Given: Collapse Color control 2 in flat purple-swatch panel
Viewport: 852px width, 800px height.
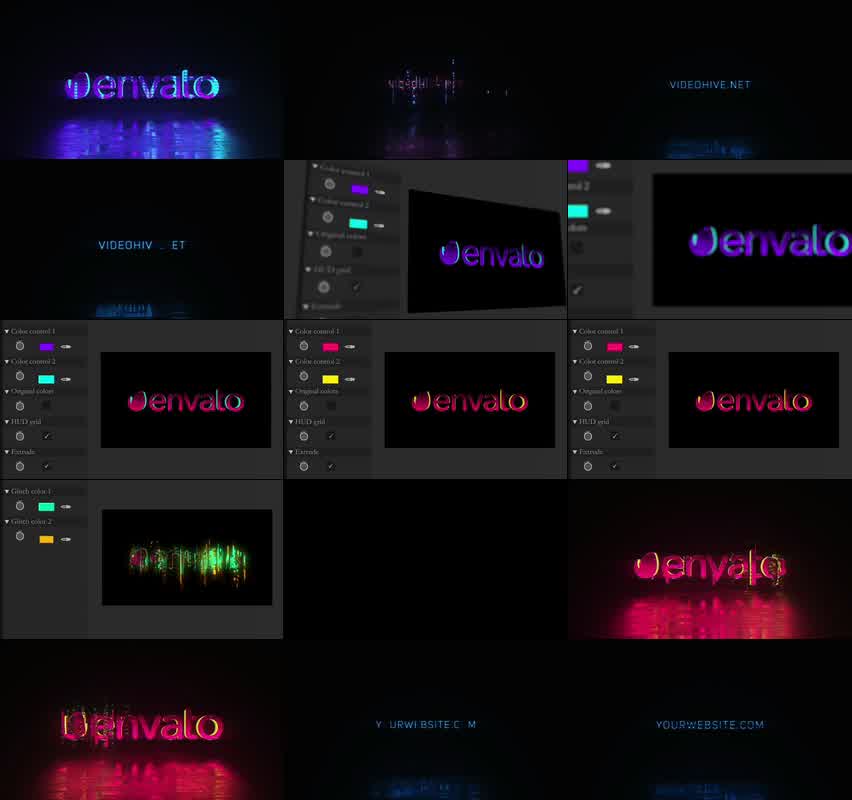Looking at the screenshot, I should (x=7, y=361).
